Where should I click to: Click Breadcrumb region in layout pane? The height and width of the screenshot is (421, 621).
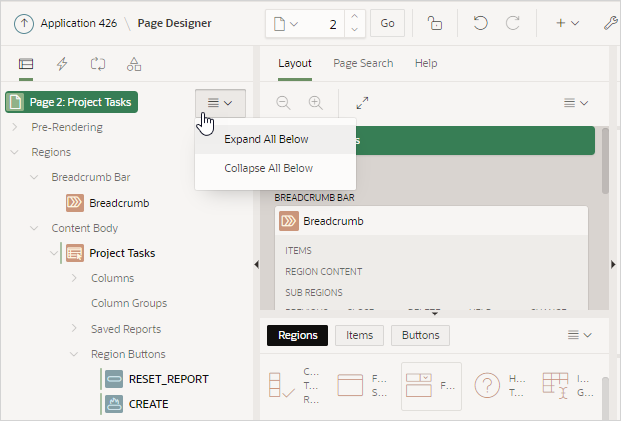pyautogui.click(x=431, y=221)
